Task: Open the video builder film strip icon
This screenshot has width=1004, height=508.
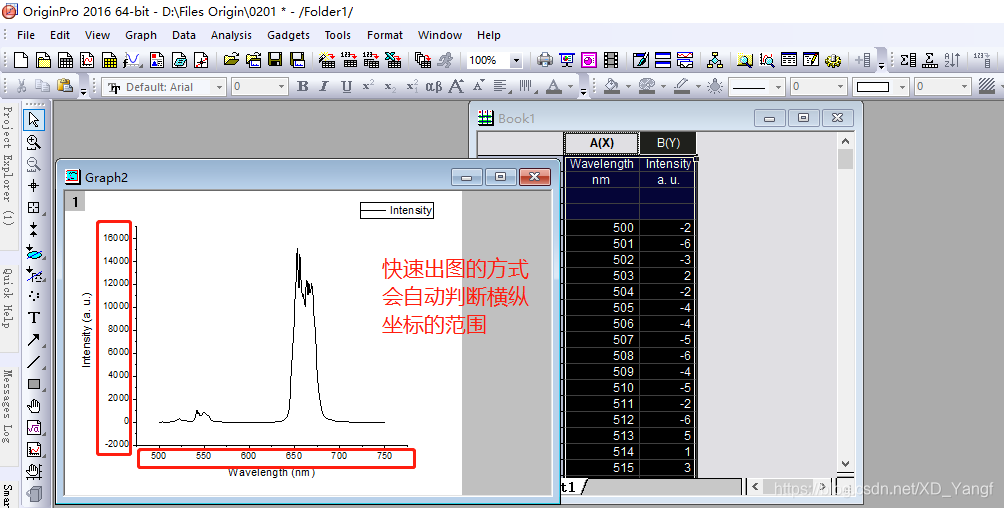Action: 611,60
